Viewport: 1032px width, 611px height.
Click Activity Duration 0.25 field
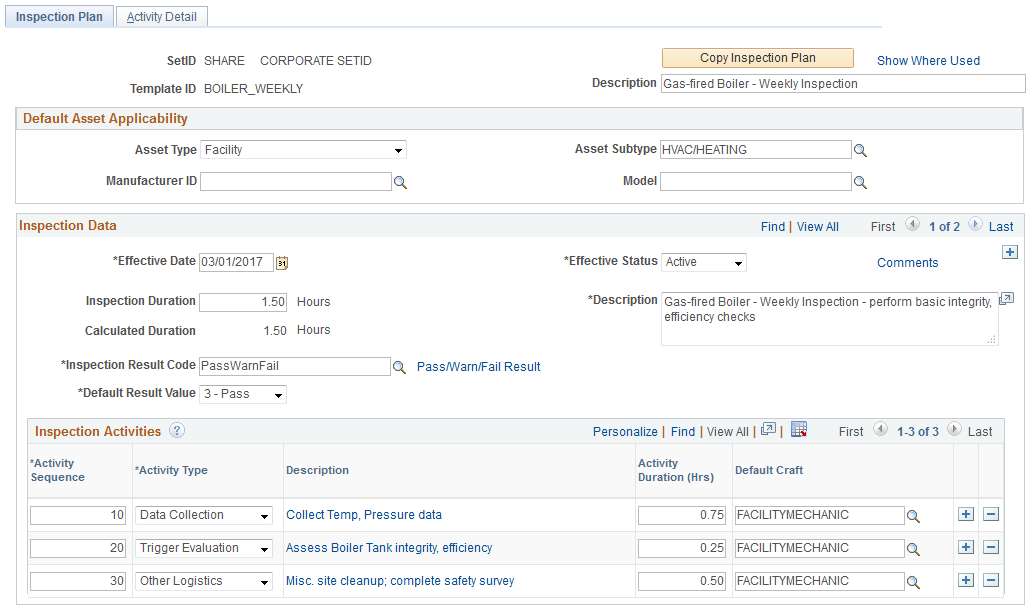point(682,548)
